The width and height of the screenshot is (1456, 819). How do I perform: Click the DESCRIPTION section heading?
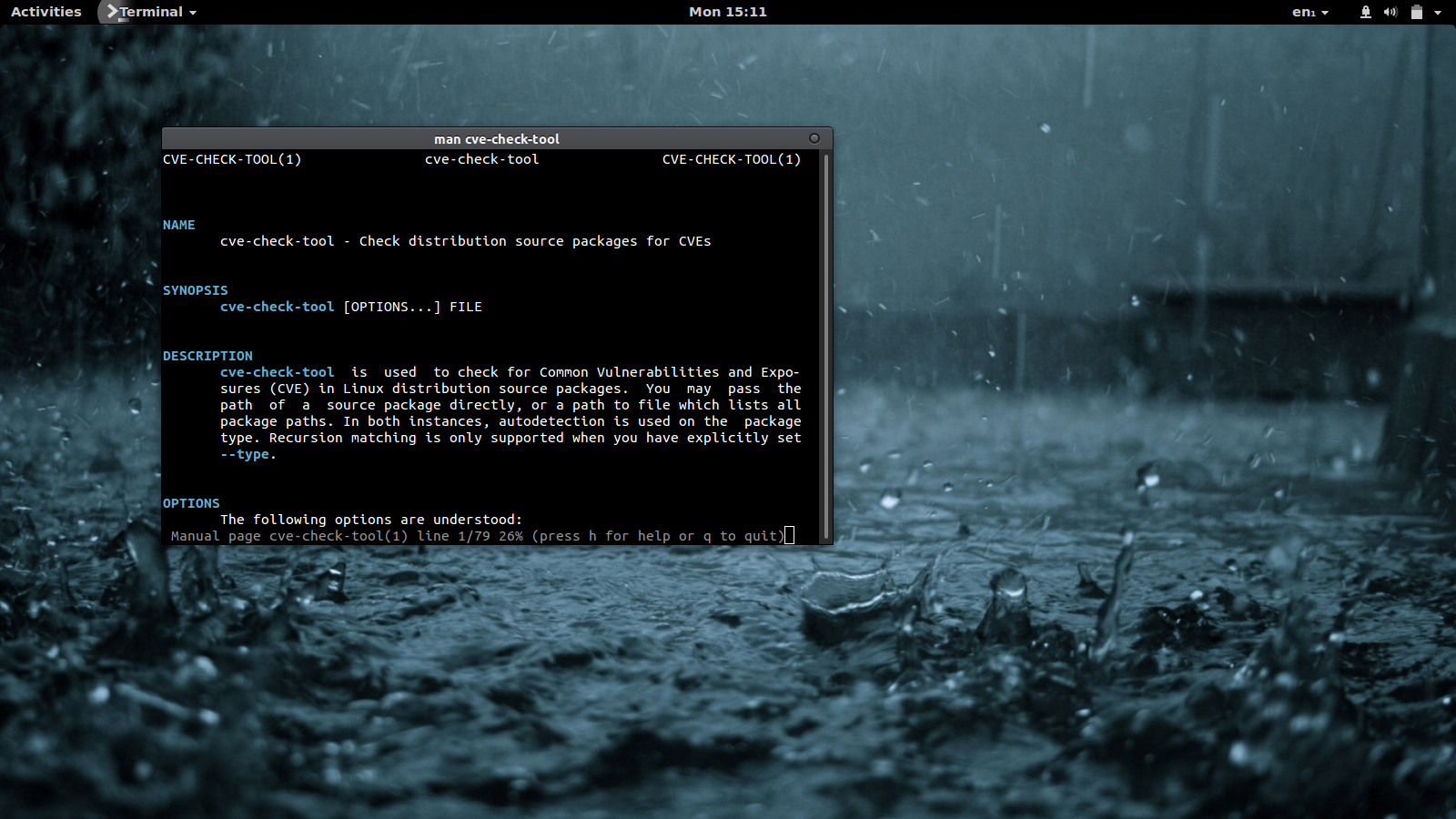pos(207,356)
